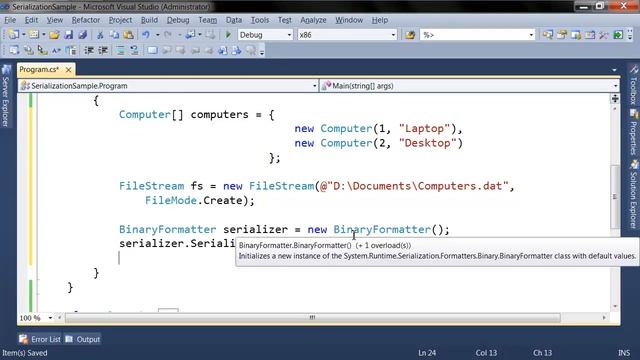Screen dimensions: 640x360
Task: Toggle a bookmark on the current line
Action: pos(152,51)
